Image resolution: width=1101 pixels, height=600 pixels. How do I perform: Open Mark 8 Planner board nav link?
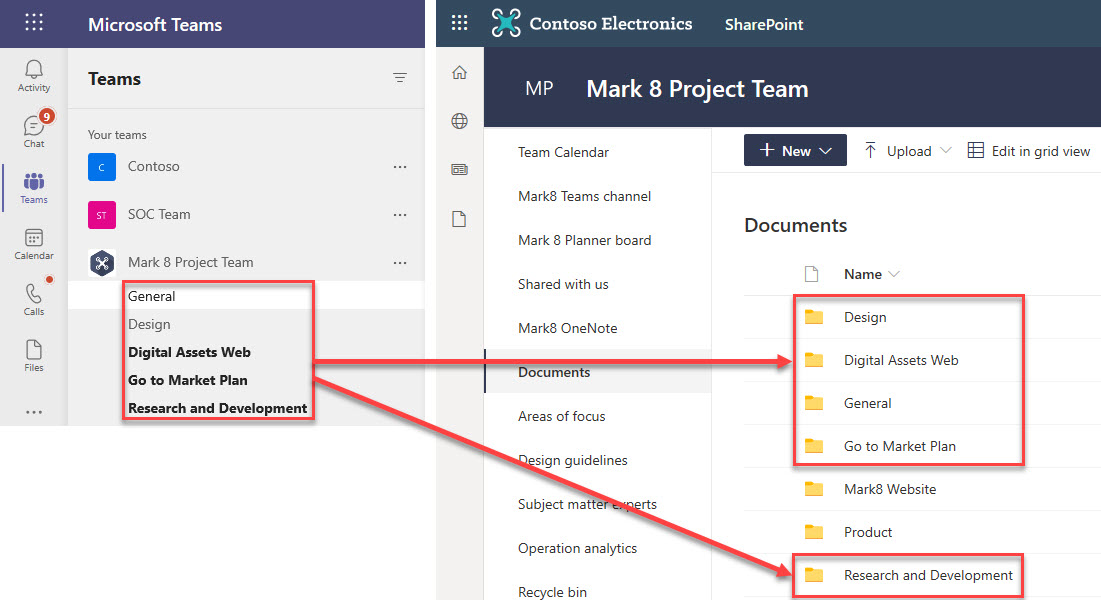point(584,240)
